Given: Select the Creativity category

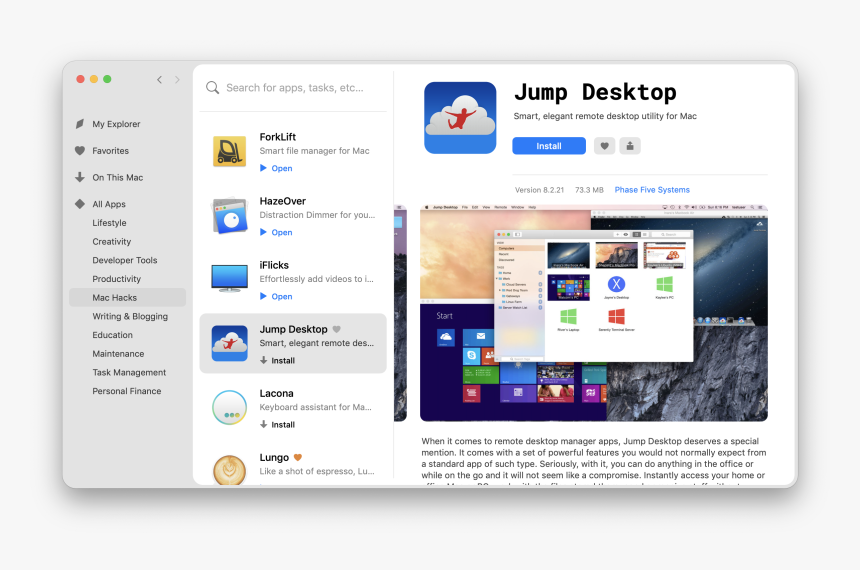Looking at the screenshot, I should coord(111,241).
